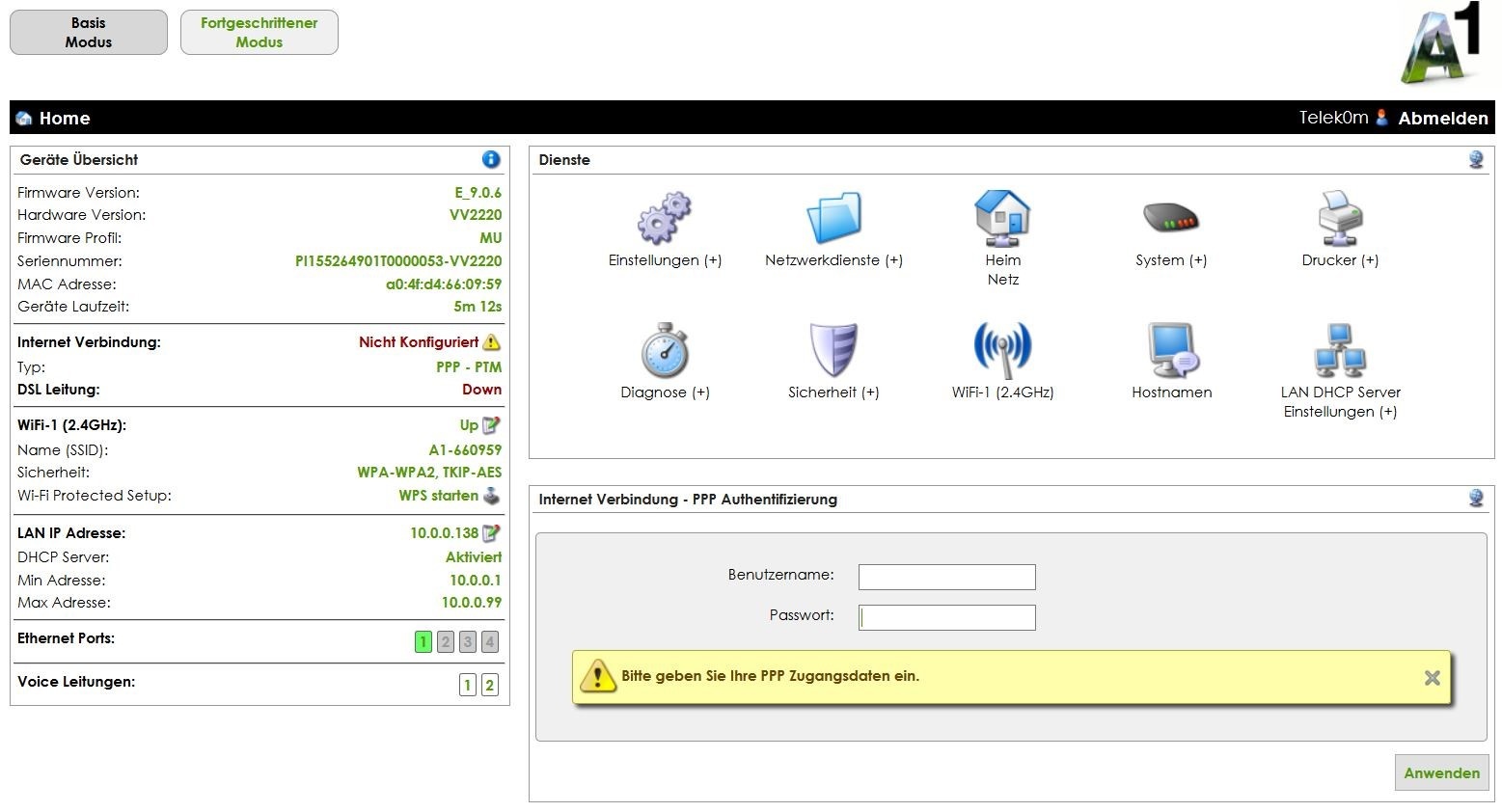Edit the LAN IP Adresse icon
Screen dimensions: 1502x812
click(492, 532)
